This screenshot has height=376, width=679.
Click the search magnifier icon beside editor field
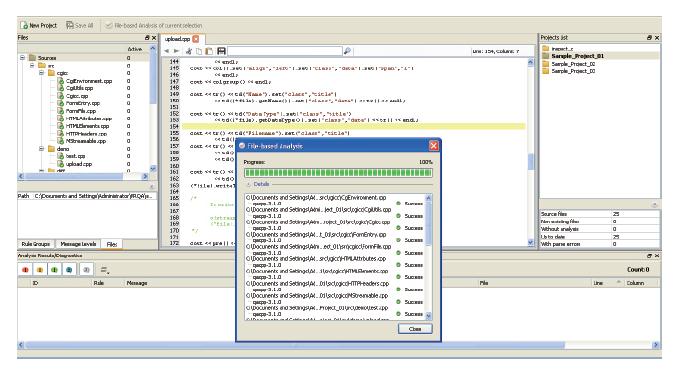(x=347, y=51)
